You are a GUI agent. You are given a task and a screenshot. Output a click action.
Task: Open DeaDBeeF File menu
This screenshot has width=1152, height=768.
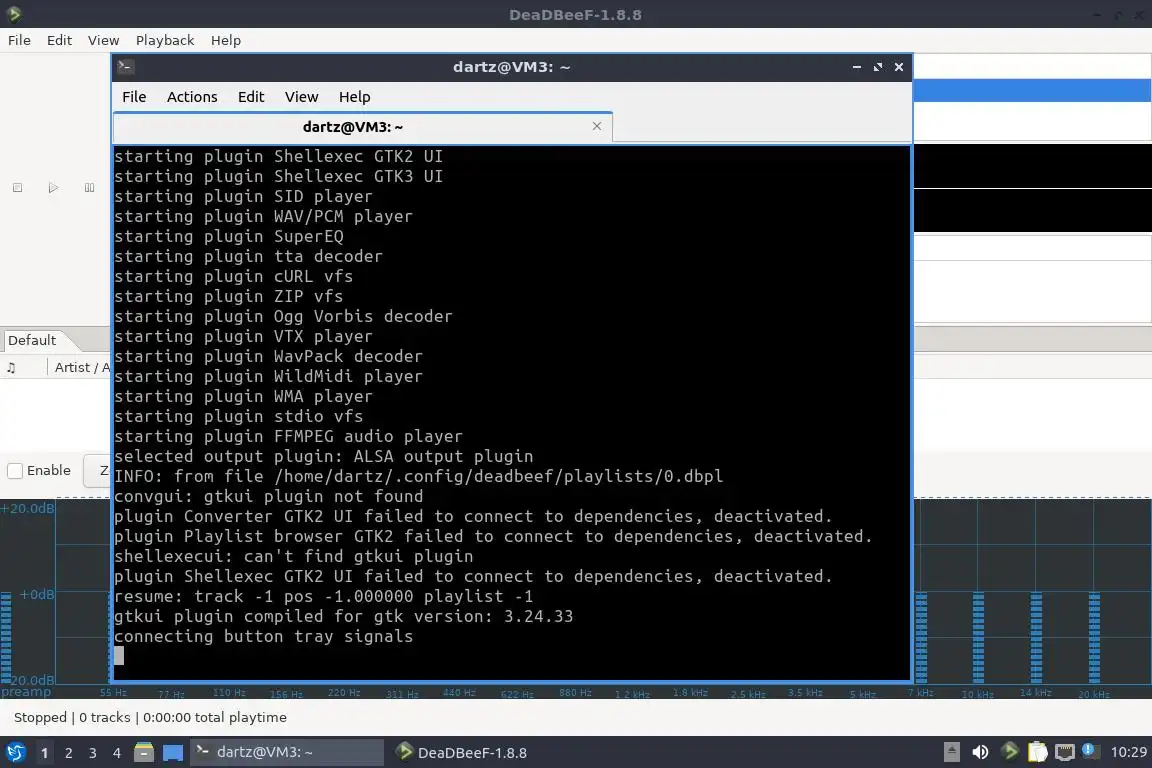pos(19,40)
